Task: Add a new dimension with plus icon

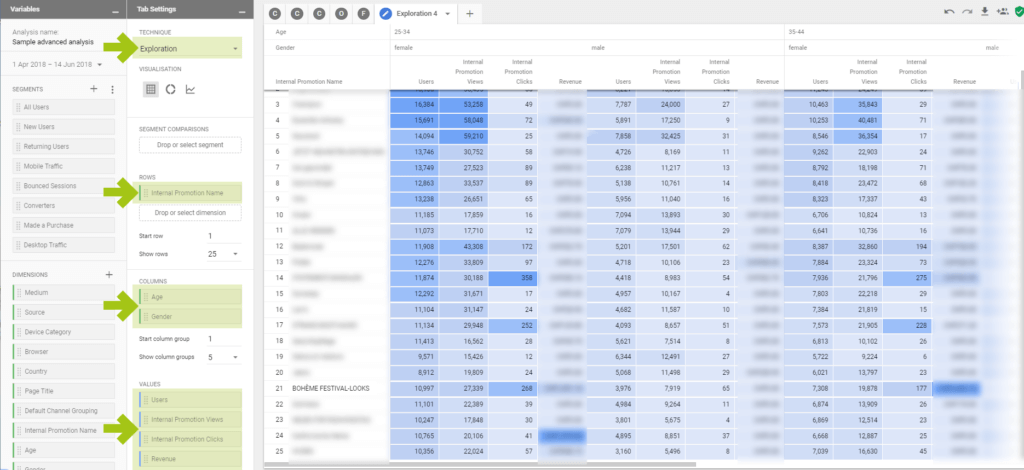Action: click(x=109, y=274)
